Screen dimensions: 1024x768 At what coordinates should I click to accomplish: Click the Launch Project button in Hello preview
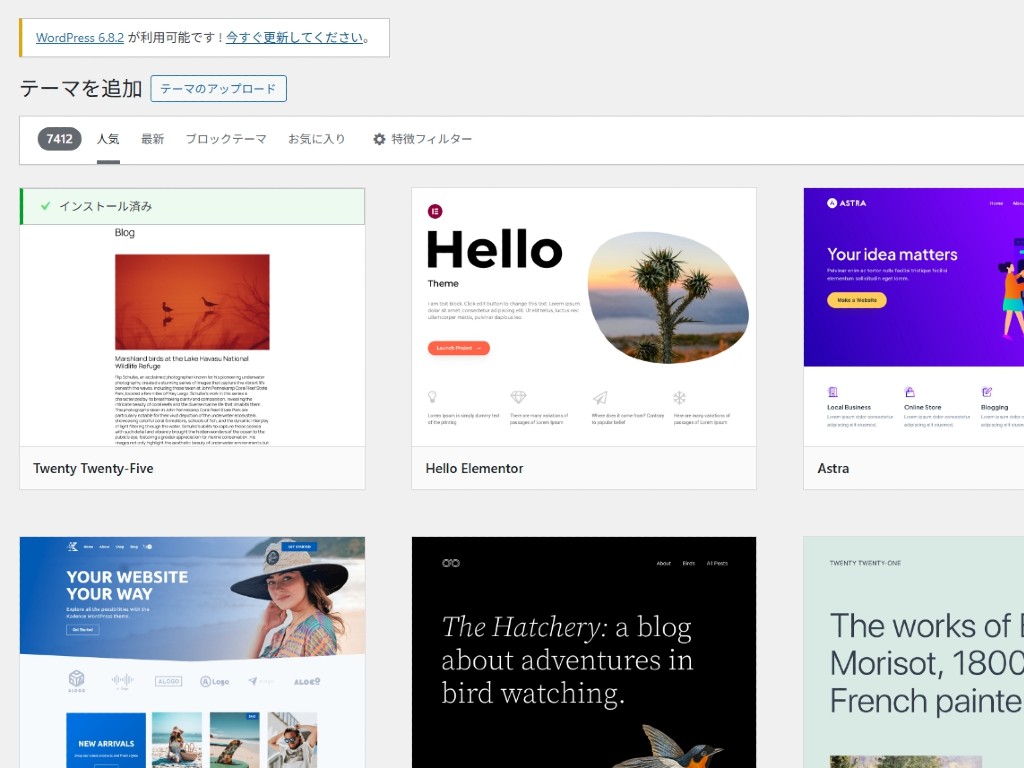pos(458,348)
